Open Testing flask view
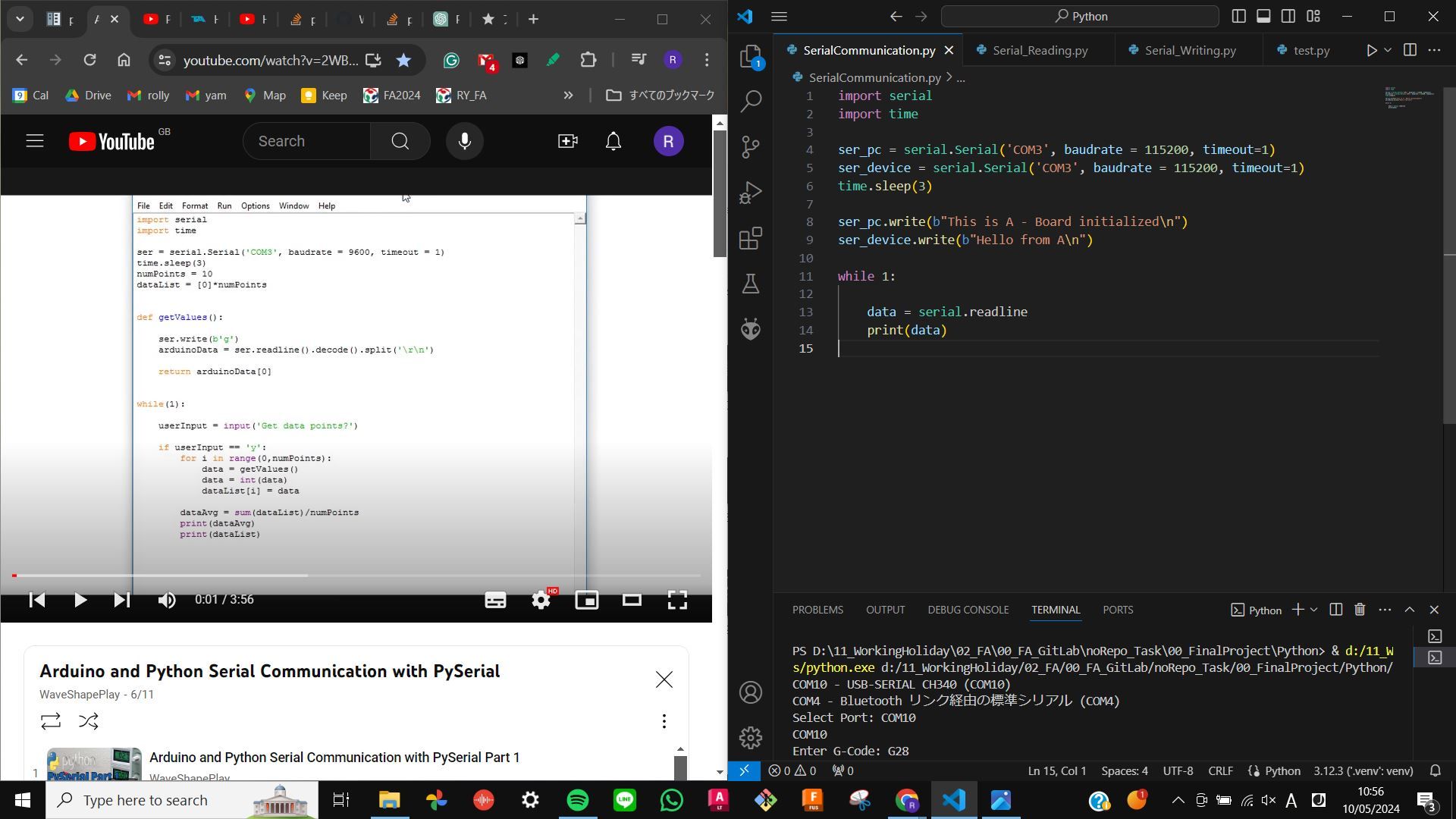This screenshot has height=819, width=1456. pyautogui.click(x=751, y=284)
